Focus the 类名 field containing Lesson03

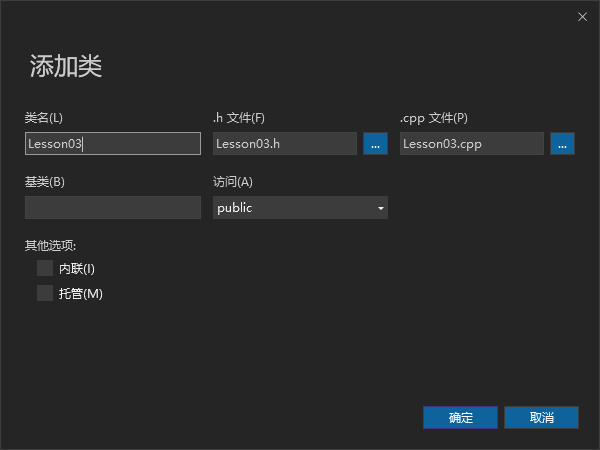coord(113,143)
